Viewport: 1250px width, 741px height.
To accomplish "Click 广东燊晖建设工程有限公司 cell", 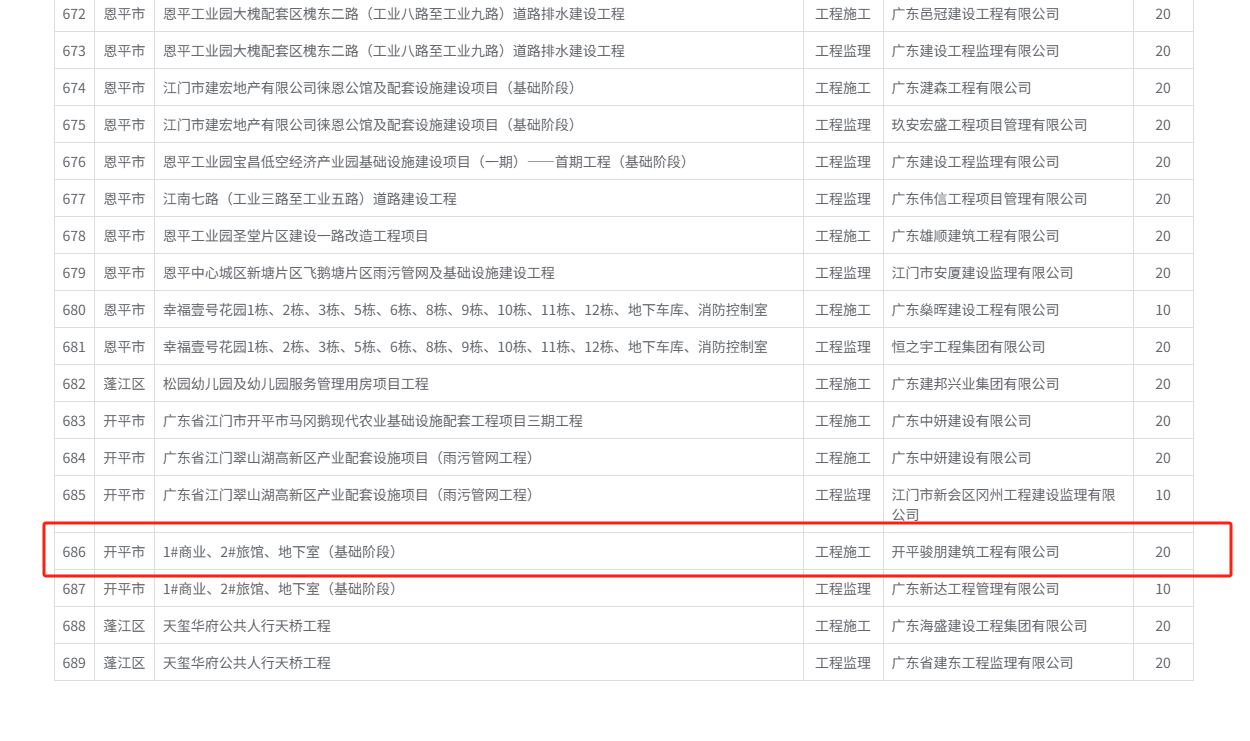I will [975, 310].
